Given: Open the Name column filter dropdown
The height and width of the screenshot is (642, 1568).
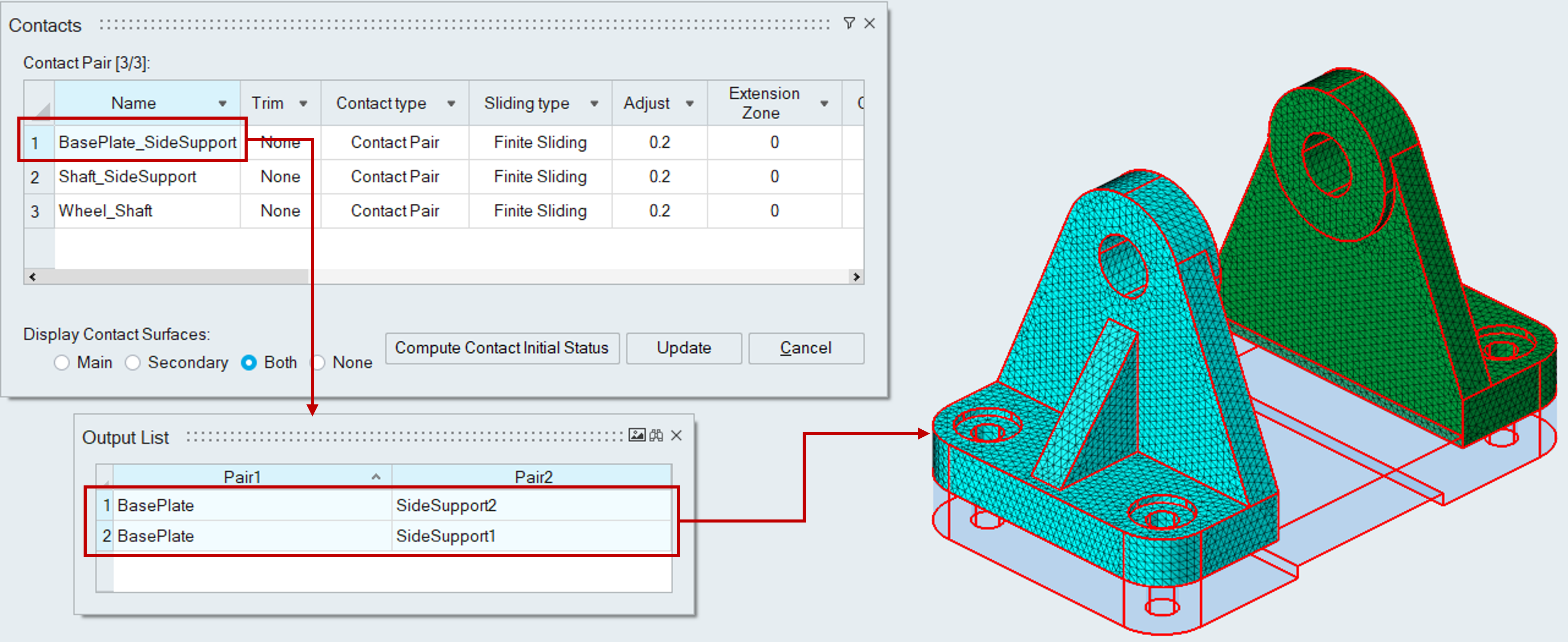Looking at the screenshot, I should pyautogui.click(x=222, y=104).
